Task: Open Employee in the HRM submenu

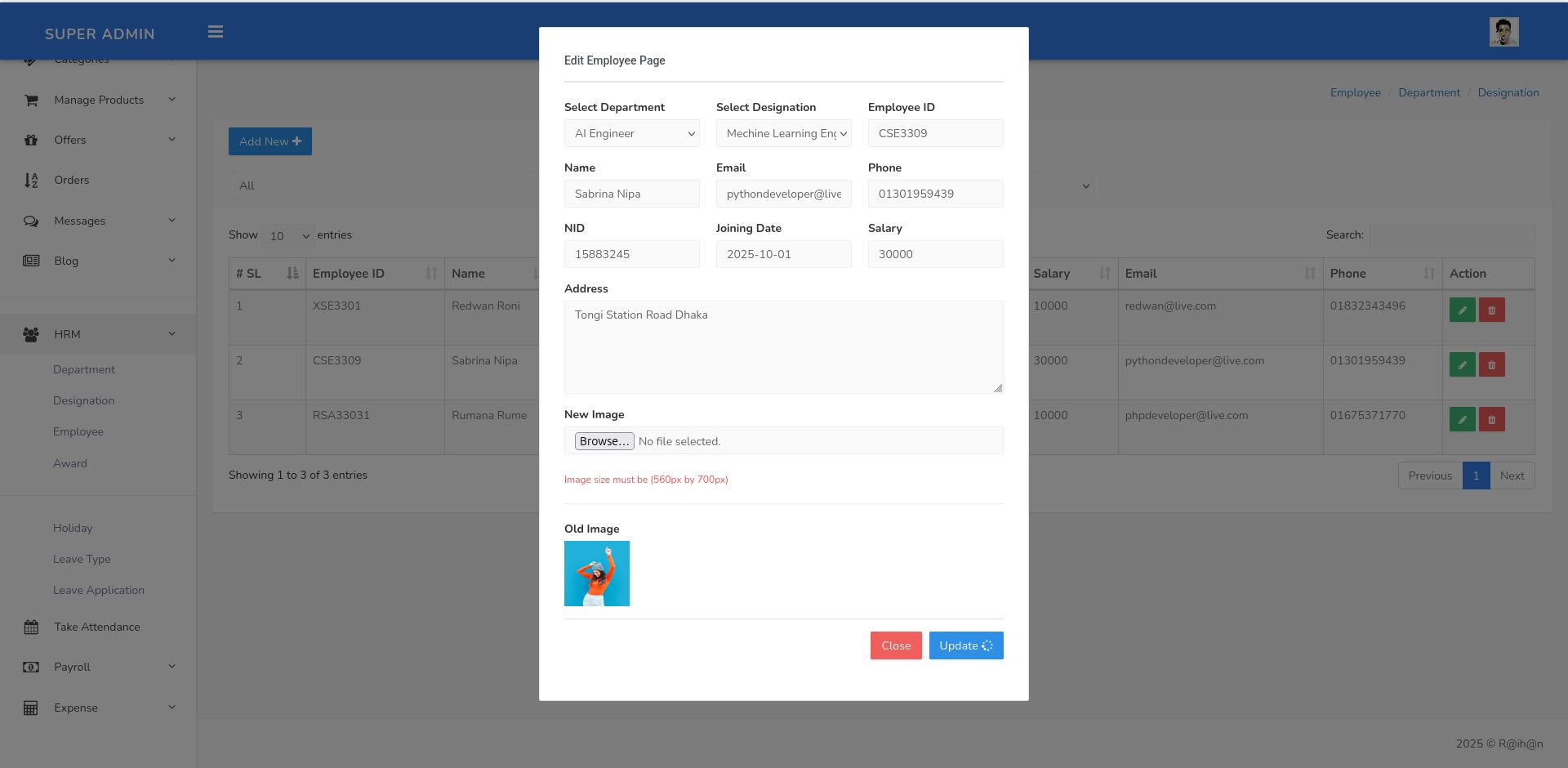Action: [x=78, y=431]
